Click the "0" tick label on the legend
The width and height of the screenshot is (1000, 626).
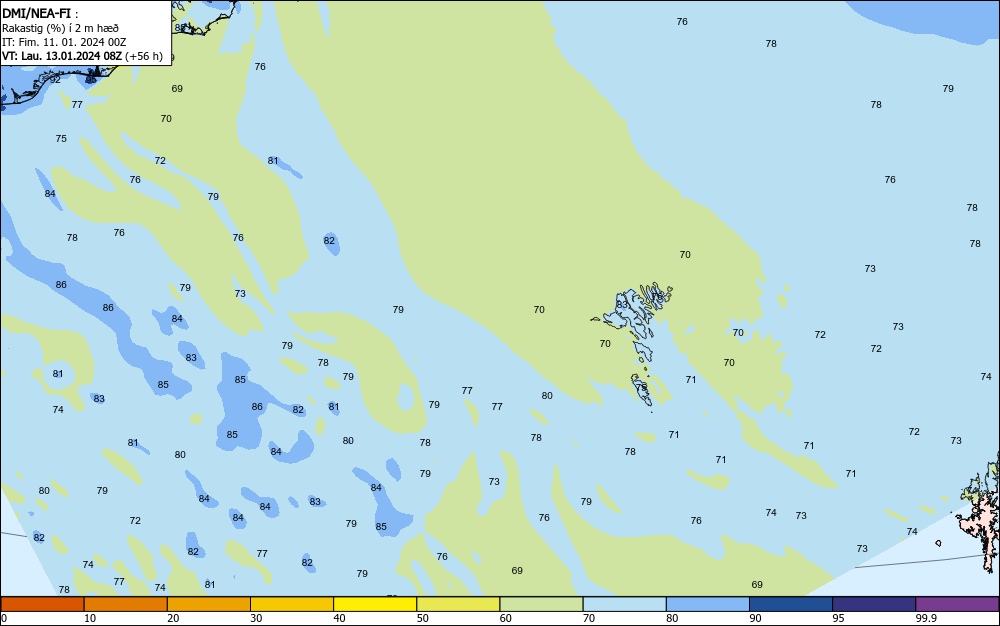click(x=4, y=618)
